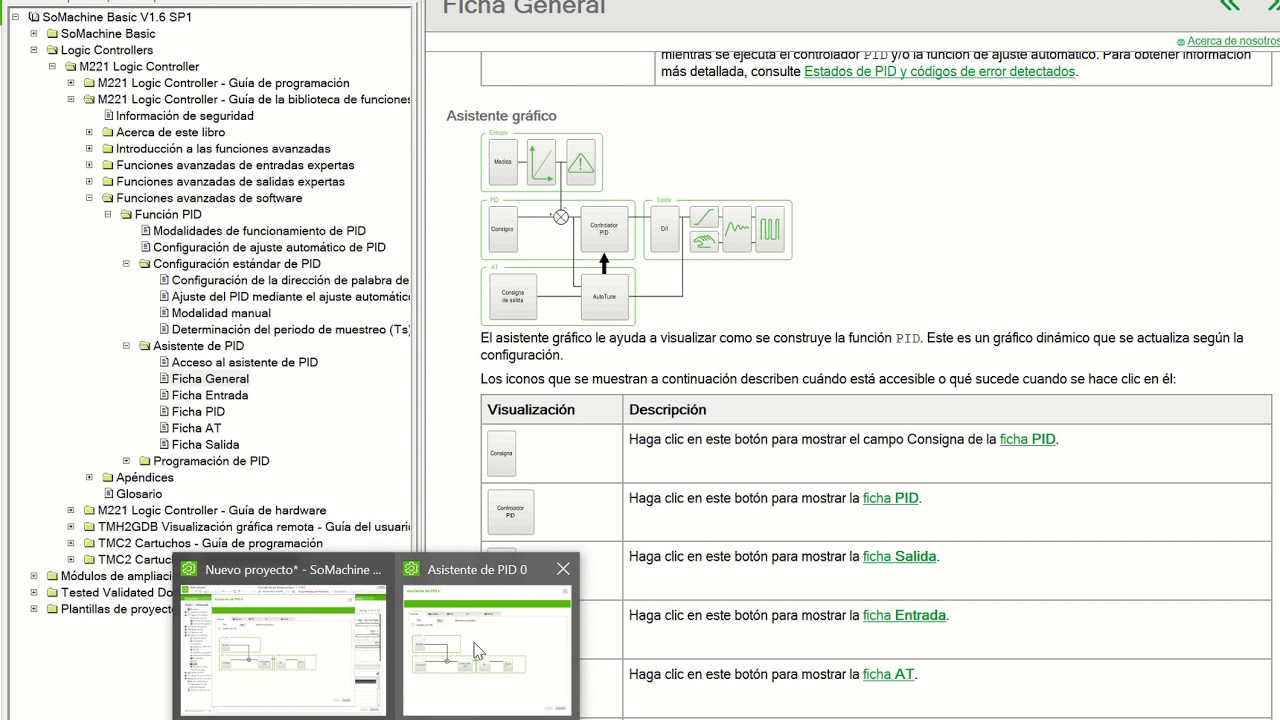Close the Asistente de PID 0 preview

coord(563,569)
